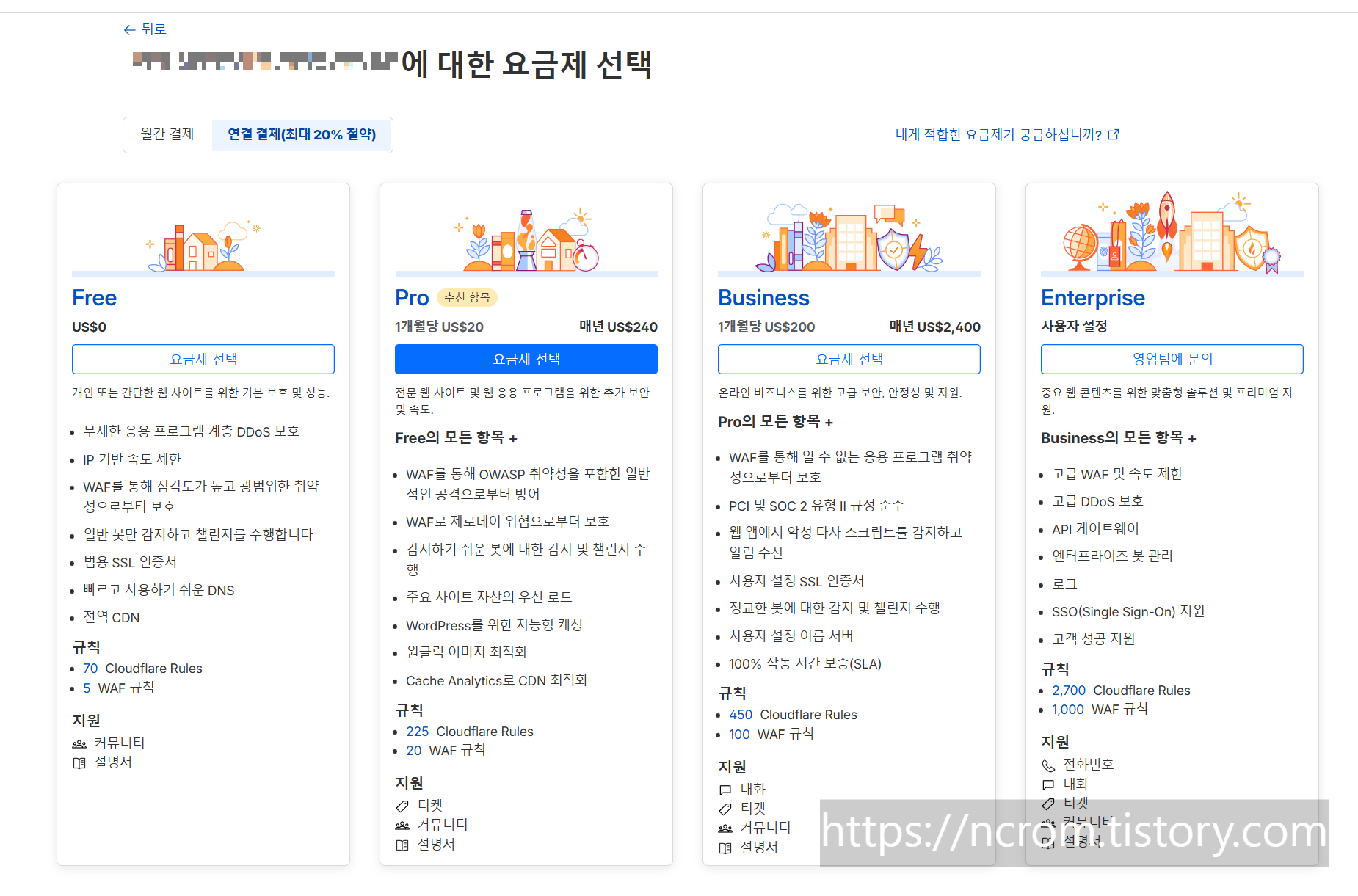1358x896 pixels.
Task: Click 원클릭 이미지 최적화 feature in Pro
Action: coord(467,652)
